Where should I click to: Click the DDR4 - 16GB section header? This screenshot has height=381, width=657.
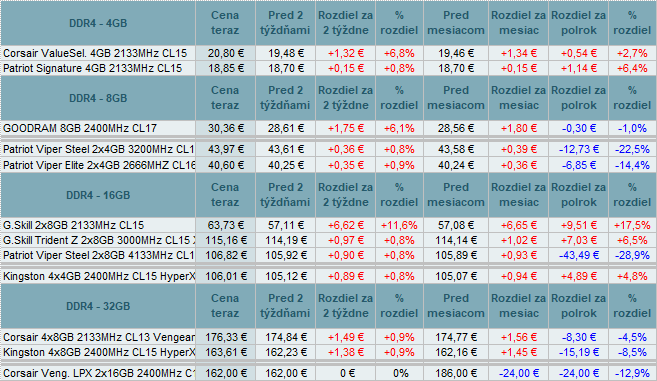click(98, 195)
